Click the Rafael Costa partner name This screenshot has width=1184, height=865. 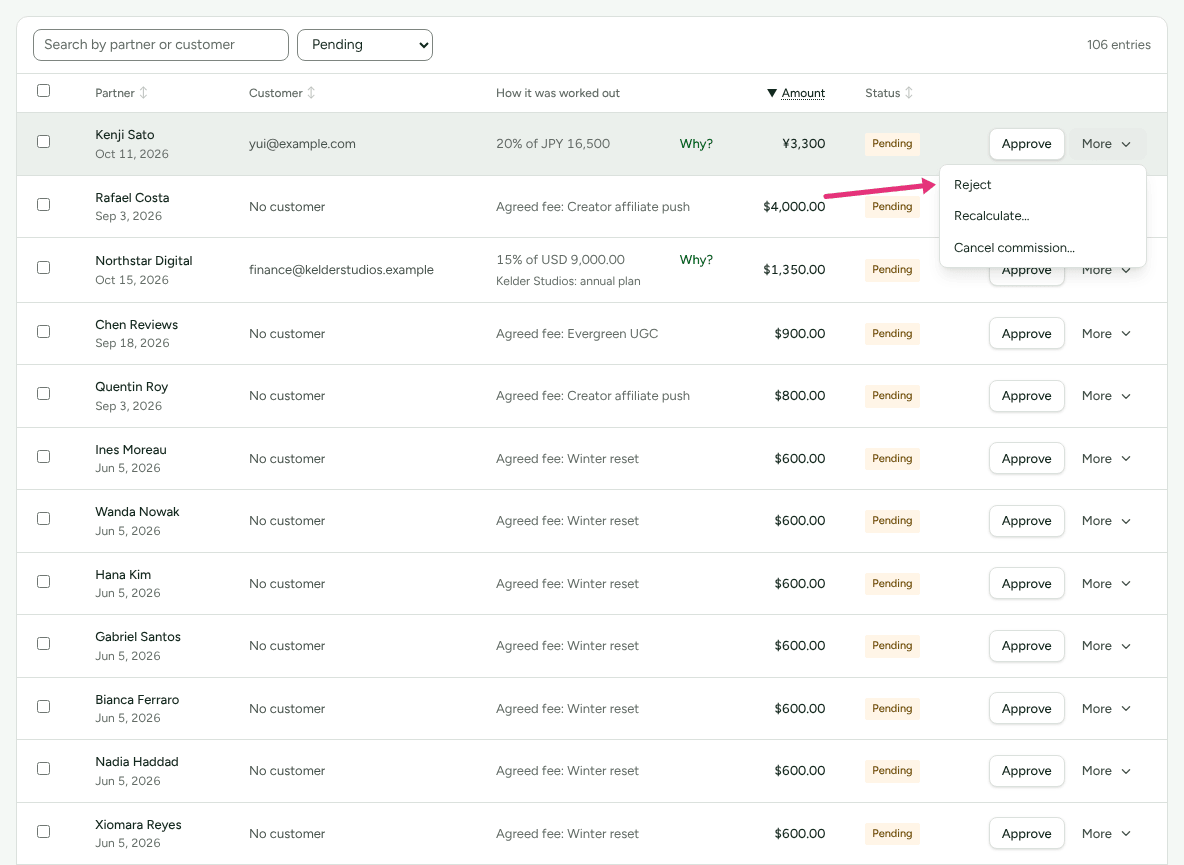point(132,198)
